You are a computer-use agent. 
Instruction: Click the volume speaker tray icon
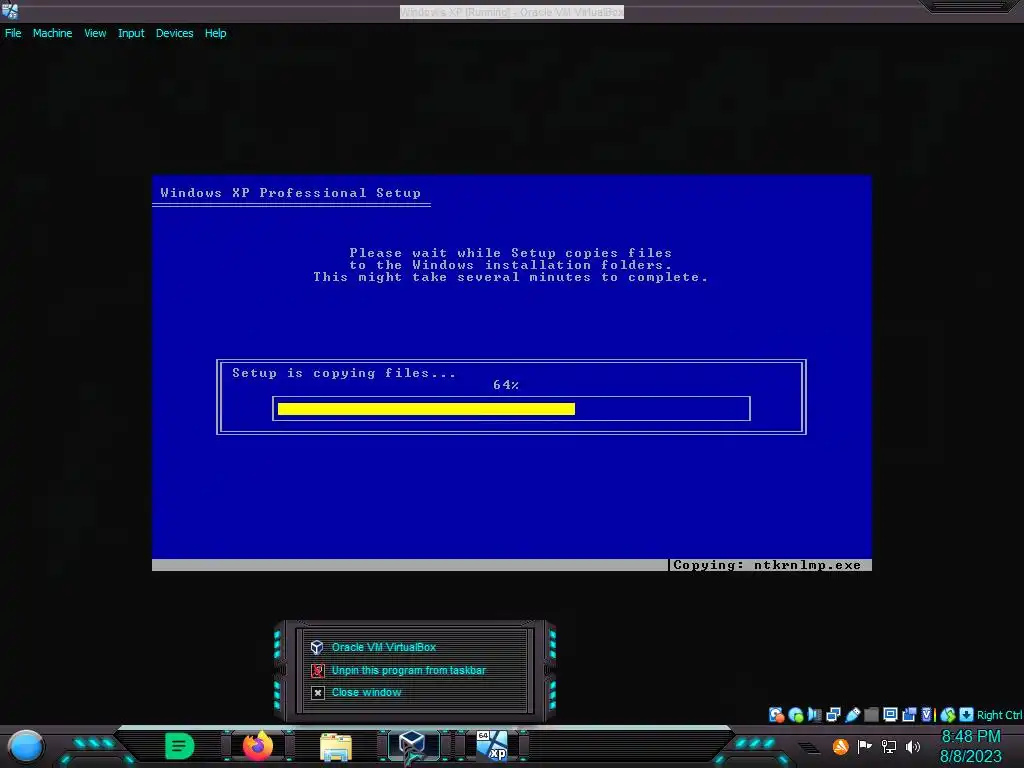[913, 746]
